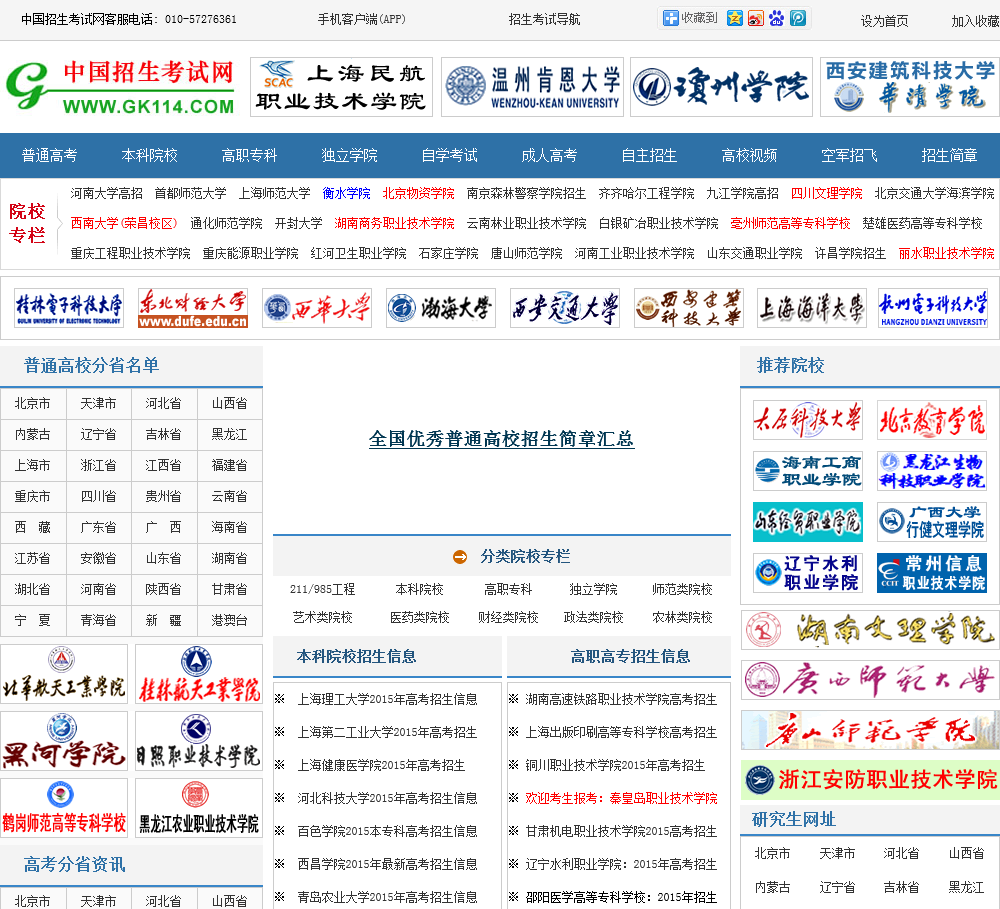This screenshot has width=1000, height=909.
Task: Click the 全国优秀普通高校招生简章汇总 link
Action: point(501,439)
